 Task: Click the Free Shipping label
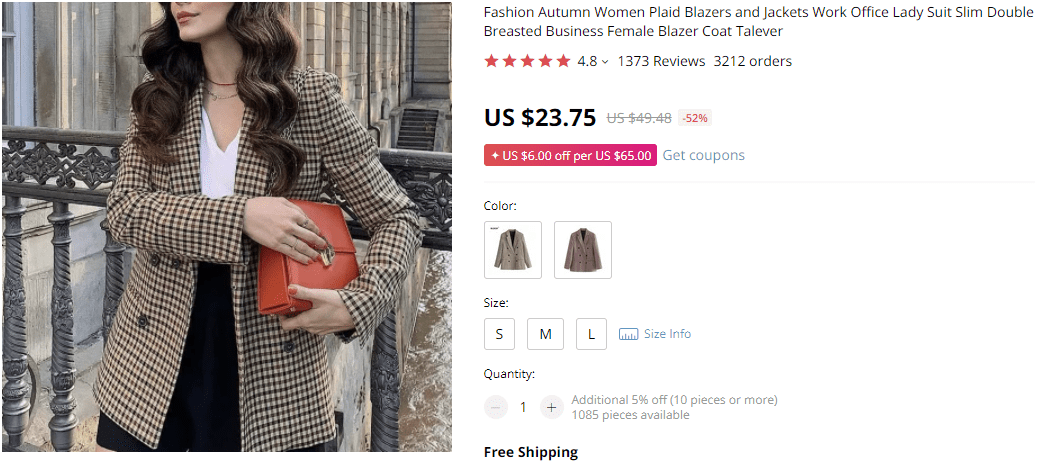(x=531, y=452)
